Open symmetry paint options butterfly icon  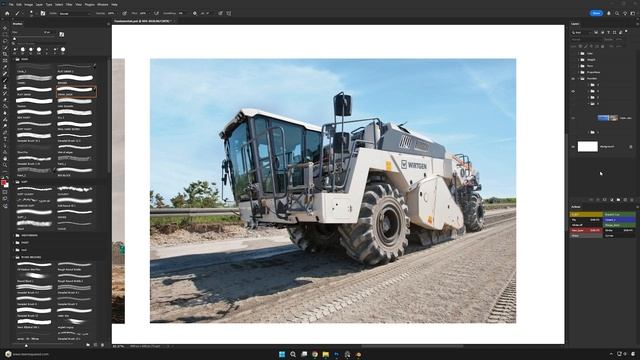[229, 13]
